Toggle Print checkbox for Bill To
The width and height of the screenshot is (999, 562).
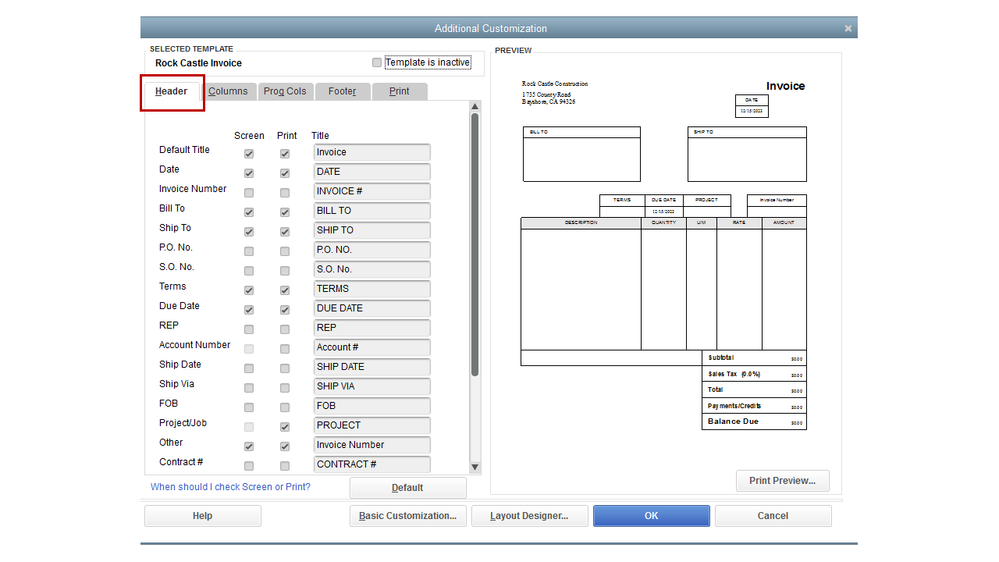285,212
